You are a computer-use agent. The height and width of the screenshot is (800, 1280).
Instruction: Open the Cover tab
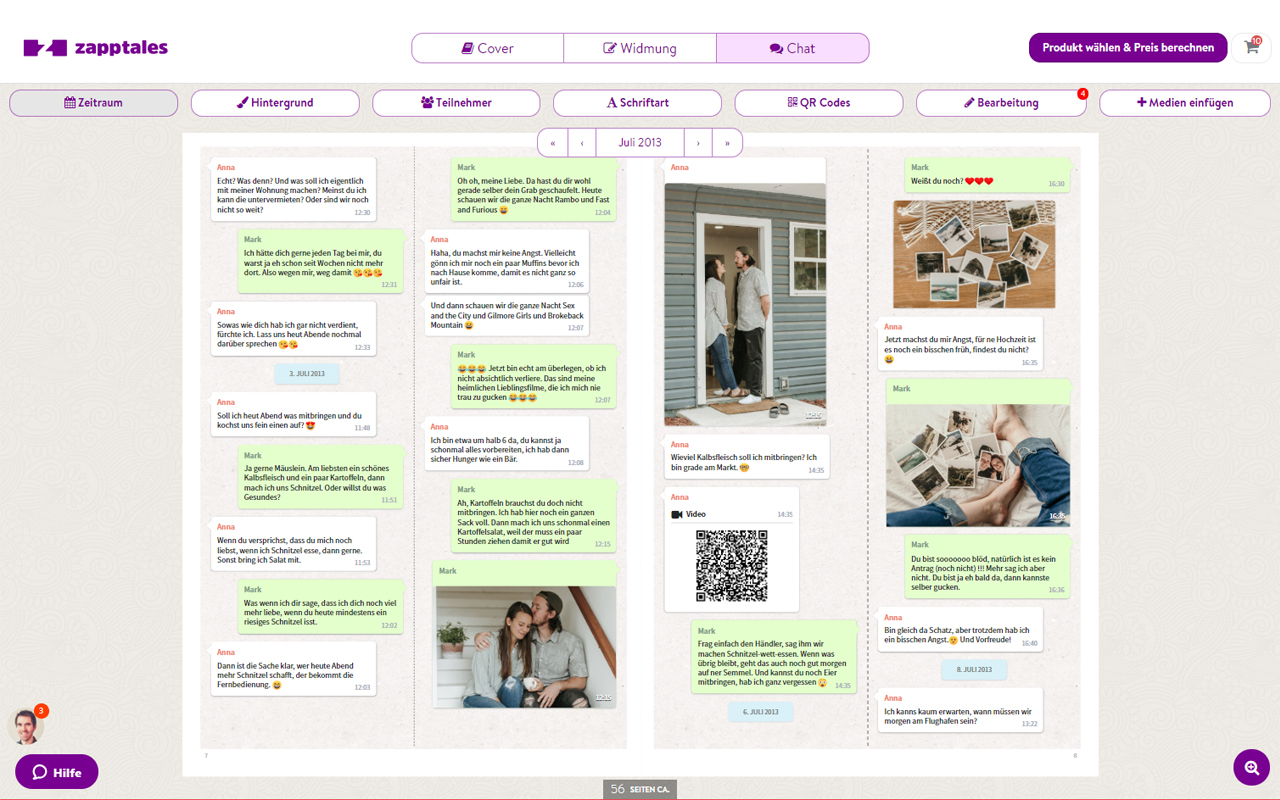[488, 48]
